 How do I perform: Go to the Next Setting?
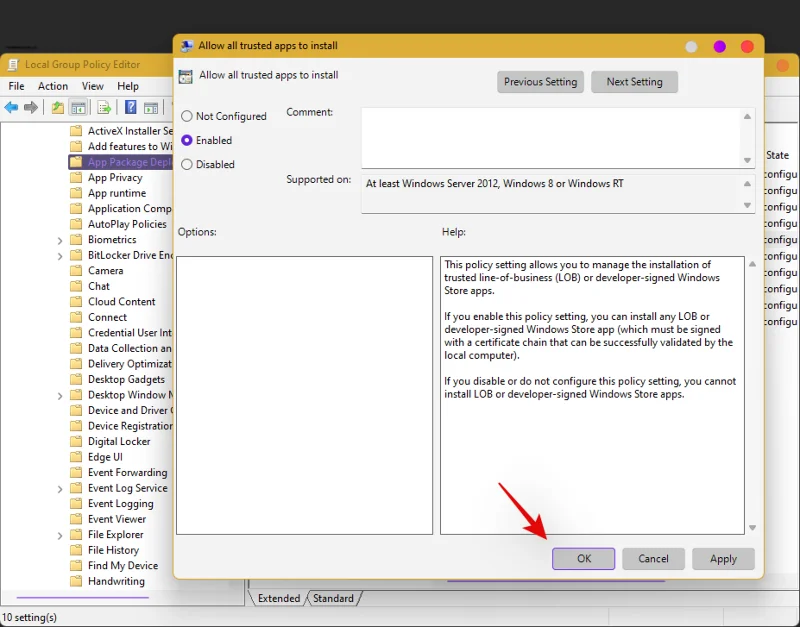tap(634, 82)
